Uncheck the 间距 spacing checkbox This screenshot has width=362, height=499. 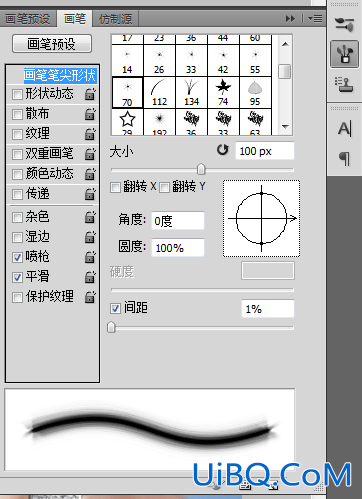coord(115,308)
